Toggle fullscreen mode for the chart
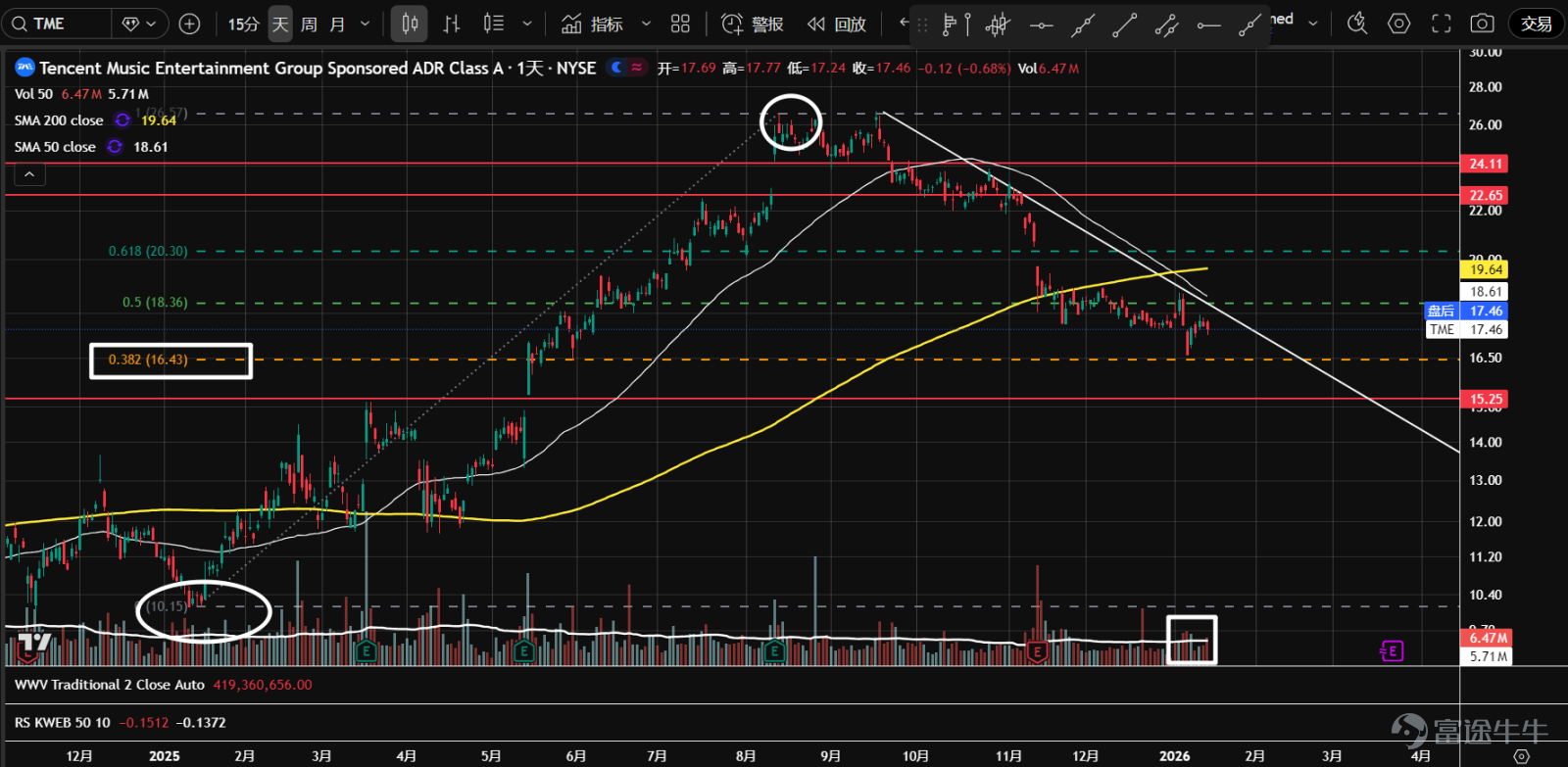The height and width of the screenshot is (767, 1568). click(x=1441, y=24)
